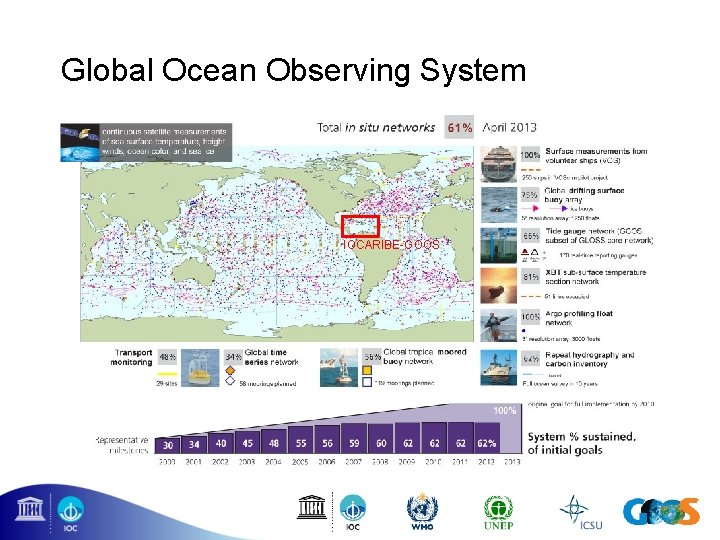Click the WMO logo
This screenshot has width=720, height=540.
422,512
